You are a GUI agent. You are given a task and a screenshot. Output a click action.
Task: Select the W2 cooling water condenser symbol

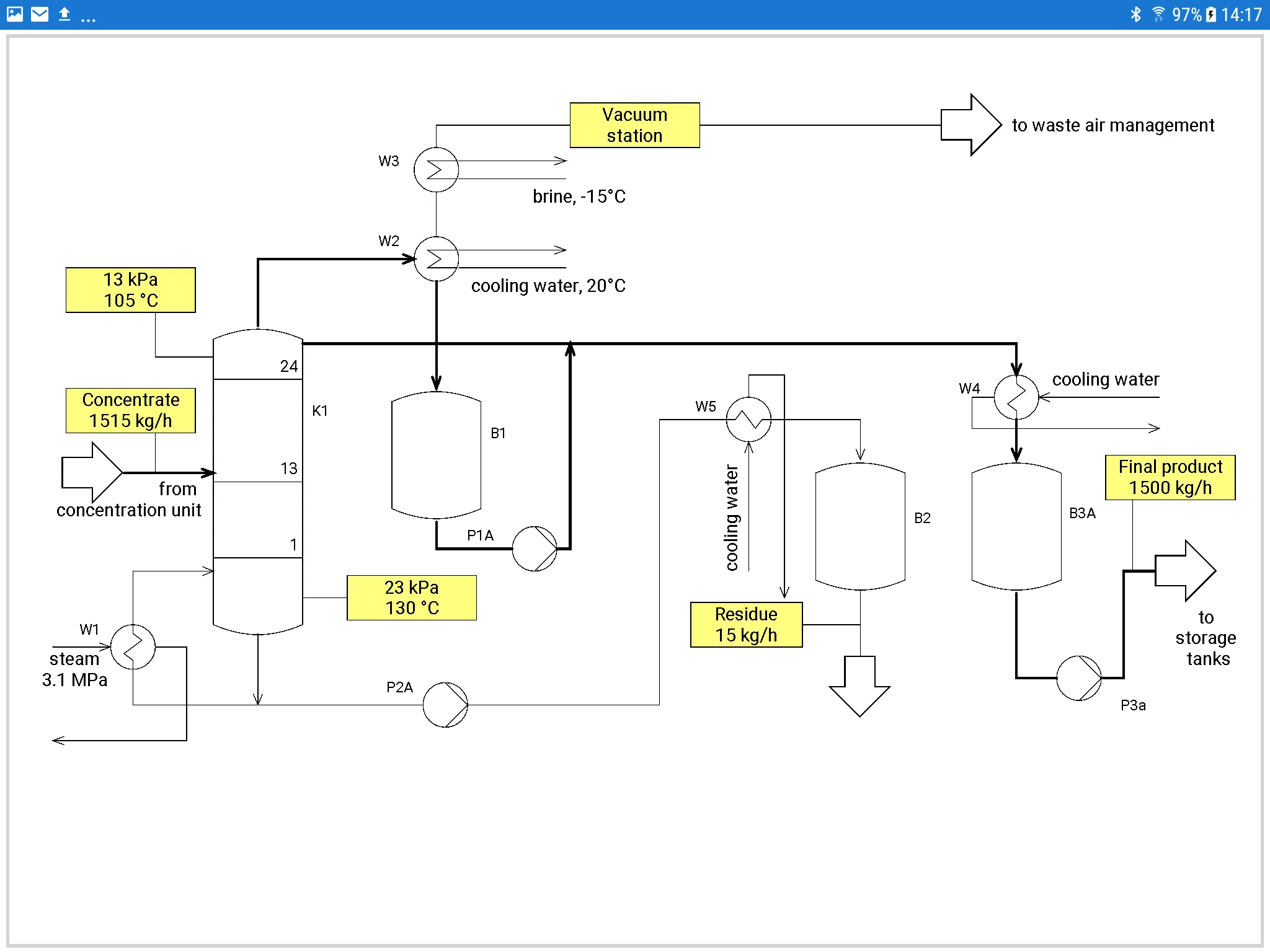click(x=437, y=258)
